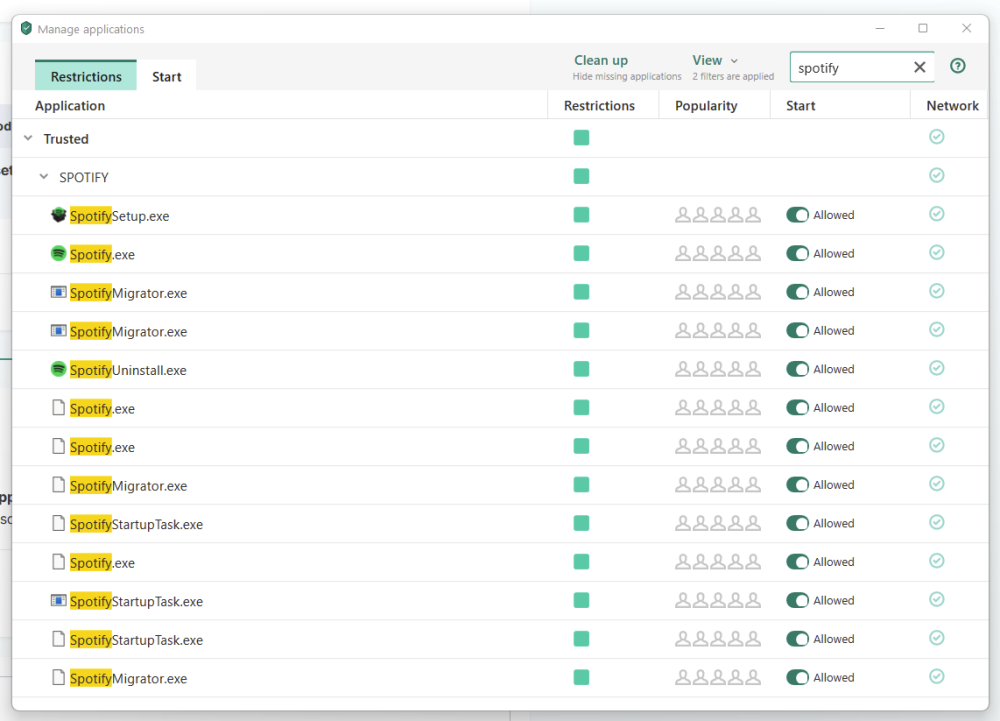This screenshot has height=721, width=1000.
Task: Sort by the Popularity column header
Action: (706, 106)
